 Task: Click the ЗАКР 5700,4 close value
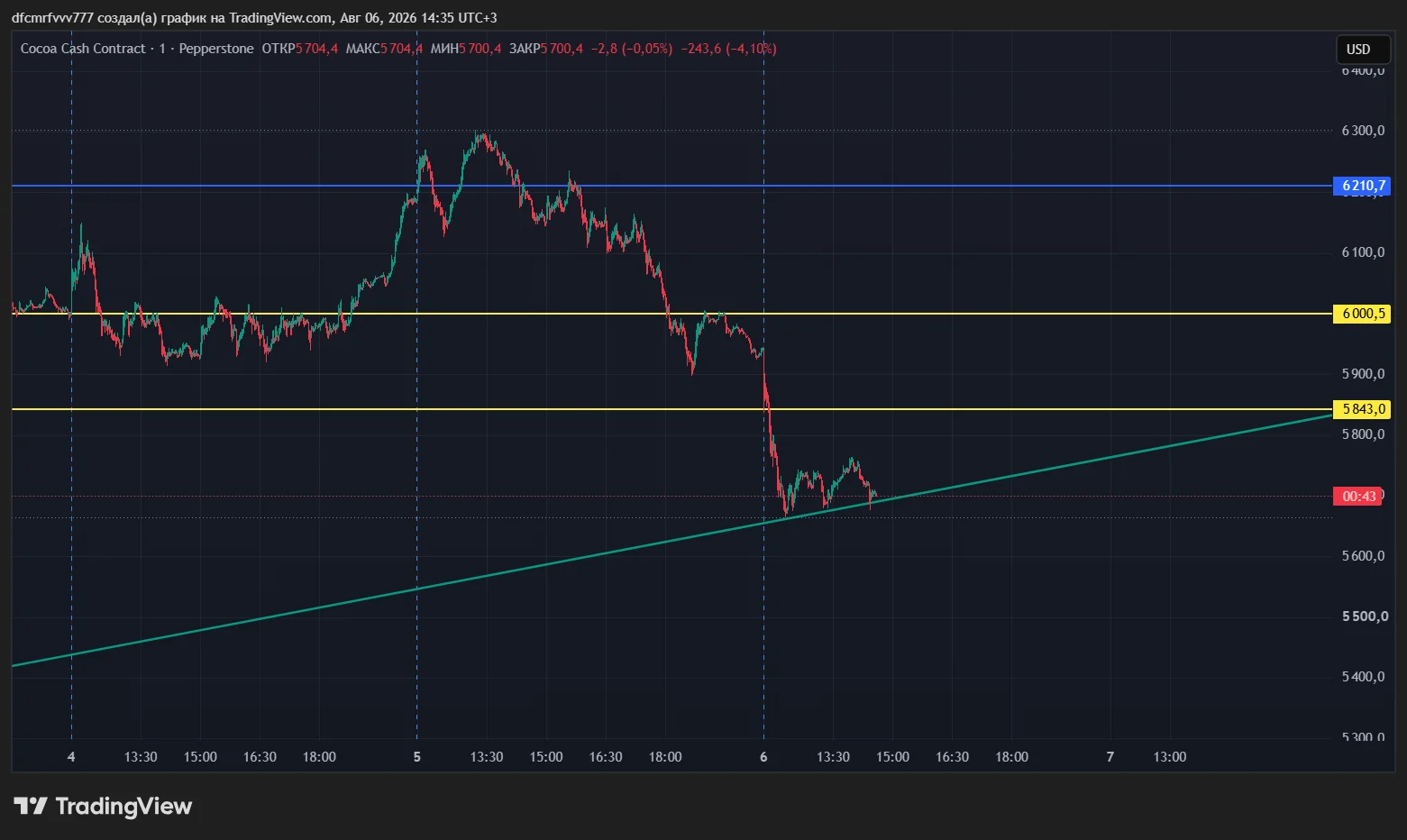546,49
